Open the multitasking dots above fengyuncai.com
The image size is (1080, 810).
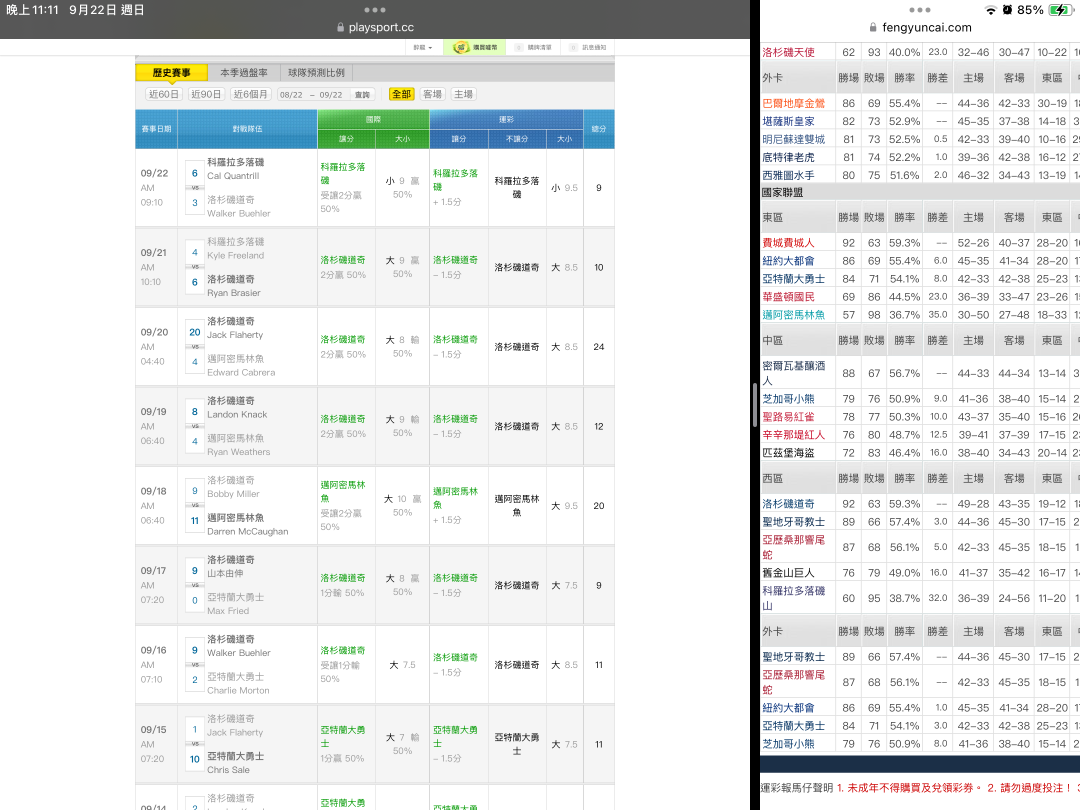(920, 10)
